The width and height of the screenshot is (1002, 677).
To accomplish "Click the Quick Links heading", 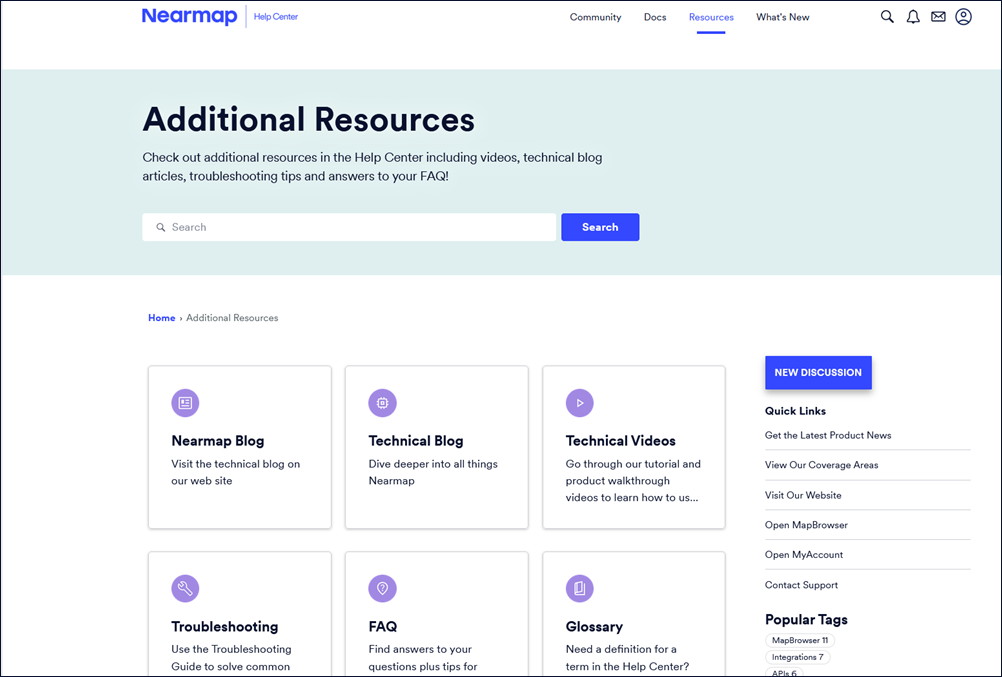I will point(796,411).
